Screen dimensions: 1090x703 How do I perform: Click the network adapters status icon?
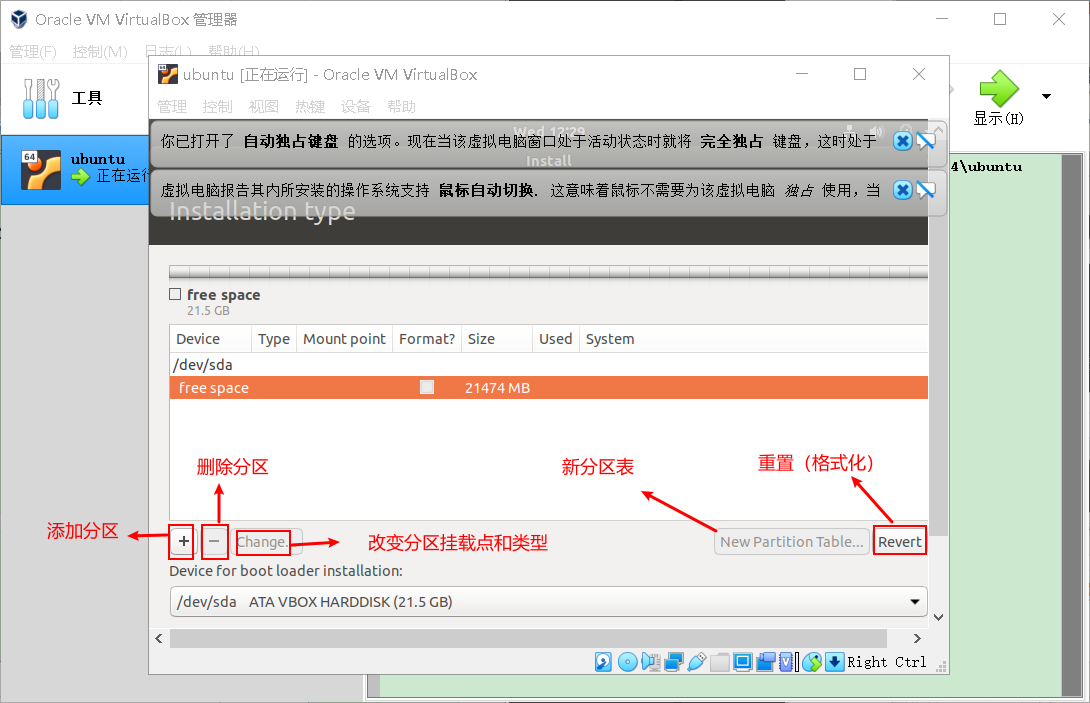(674, 662)
